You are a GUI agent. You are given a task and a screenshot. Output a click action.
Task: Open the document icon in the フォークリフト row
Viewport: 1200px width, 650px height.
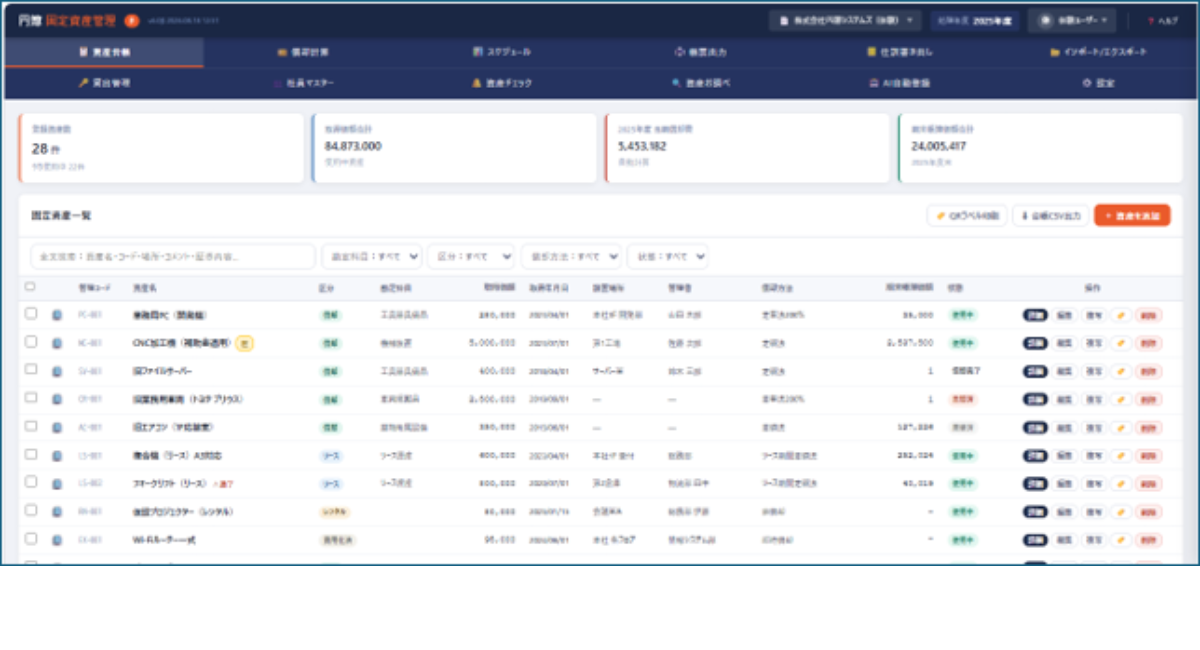pos(58,483)
